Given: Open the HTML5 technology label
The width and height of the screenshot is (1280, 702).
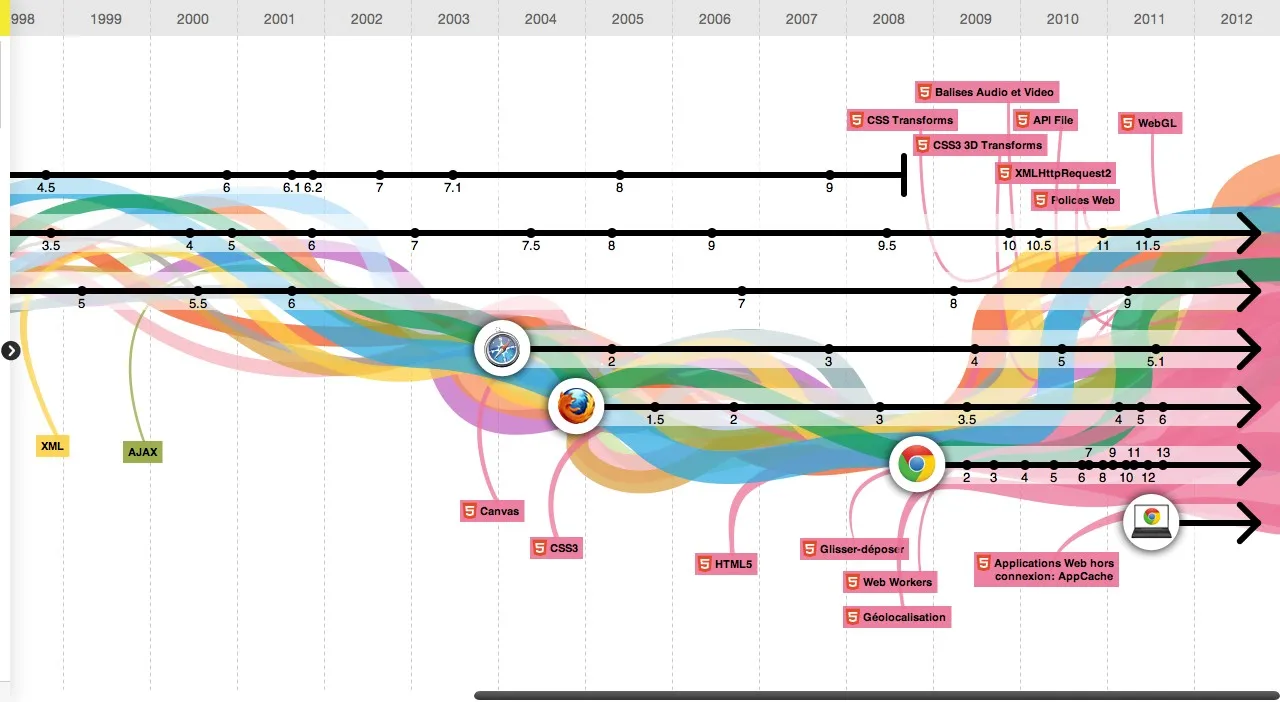Looking at the screenshot, I should 726,564.
